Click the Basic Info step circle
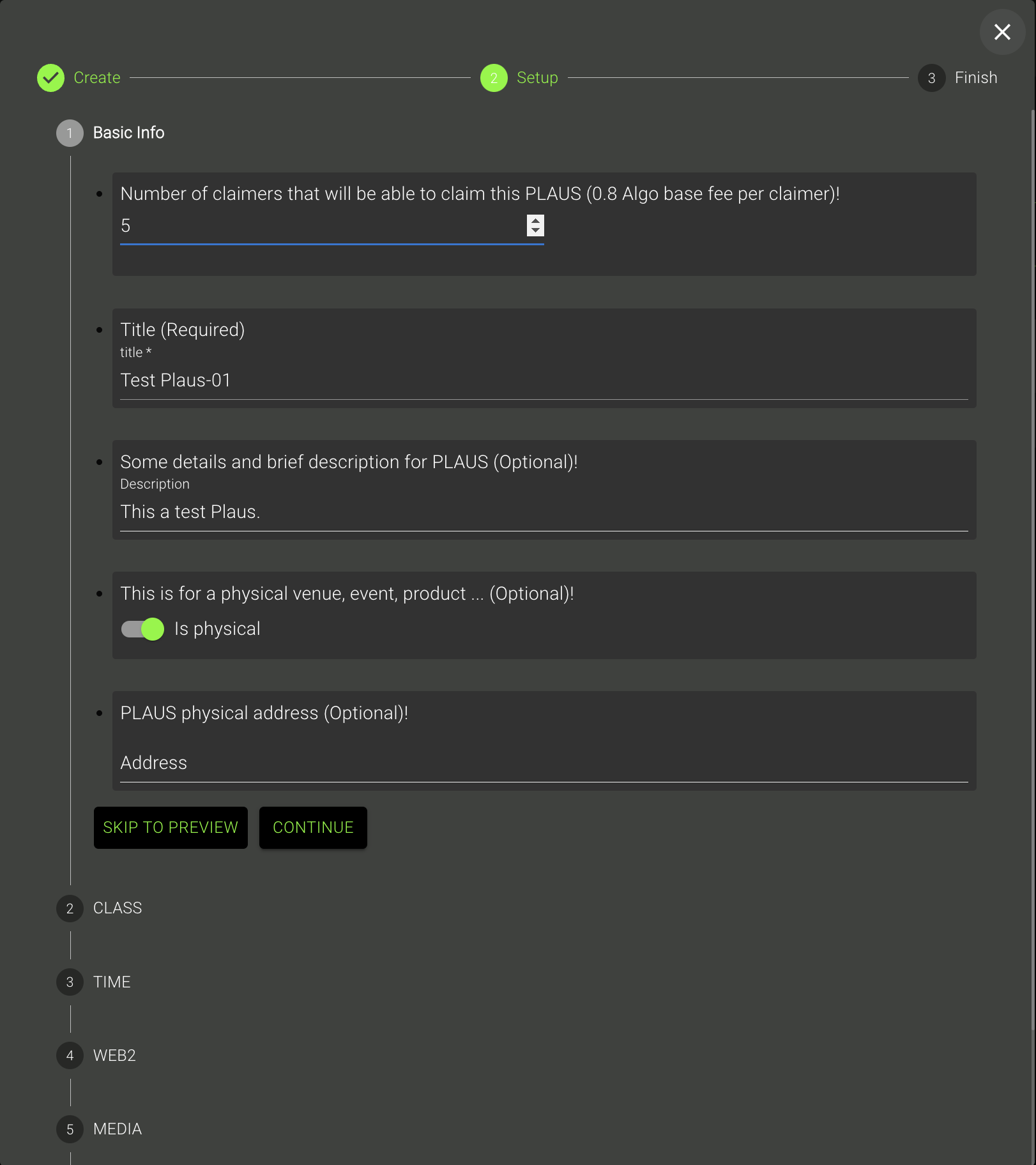The image size is (1036, 1165). click(70, 133)
